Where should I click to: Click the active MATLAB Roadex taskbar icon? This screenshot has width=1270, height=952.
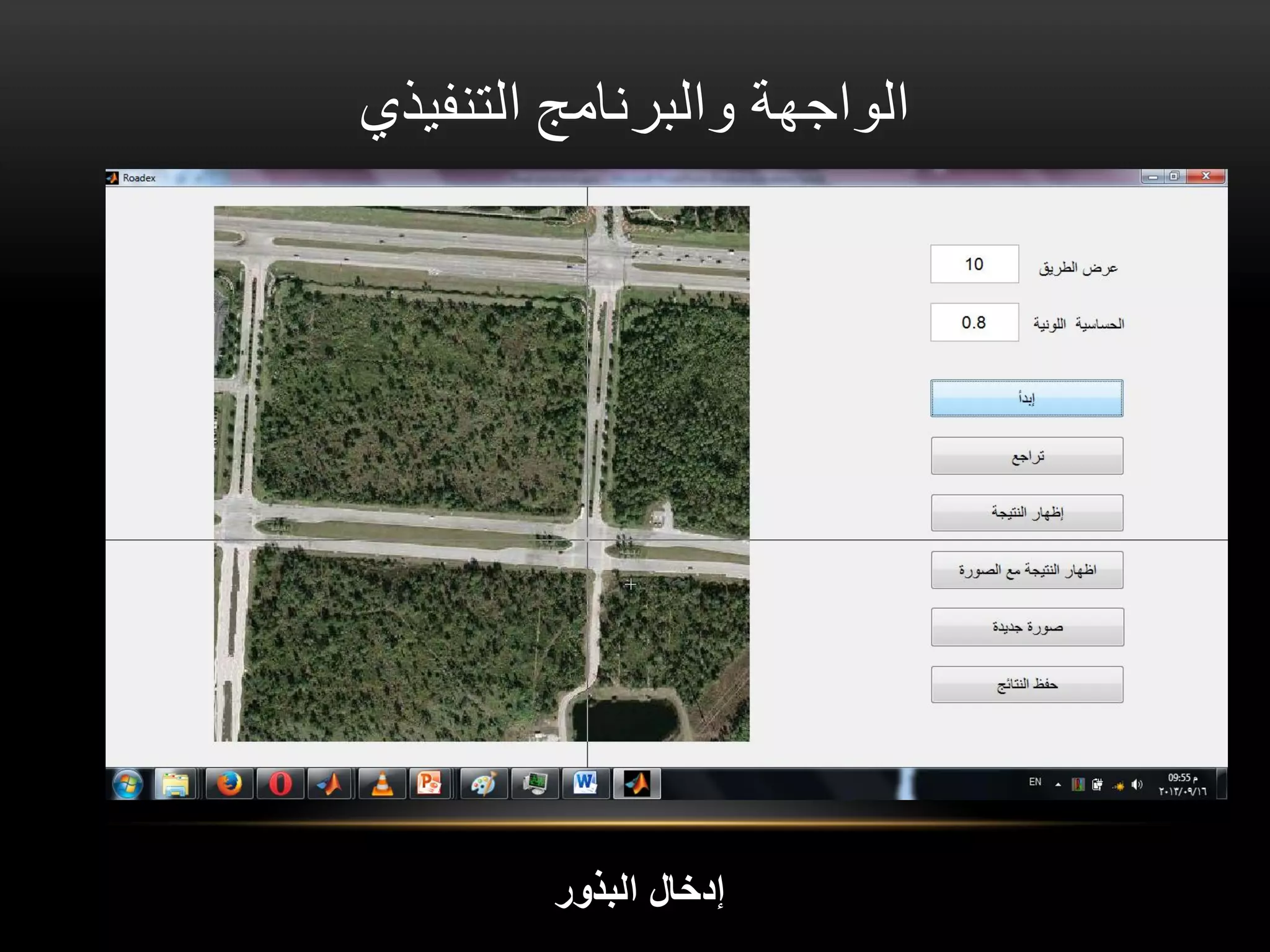[x=637, y=784]
